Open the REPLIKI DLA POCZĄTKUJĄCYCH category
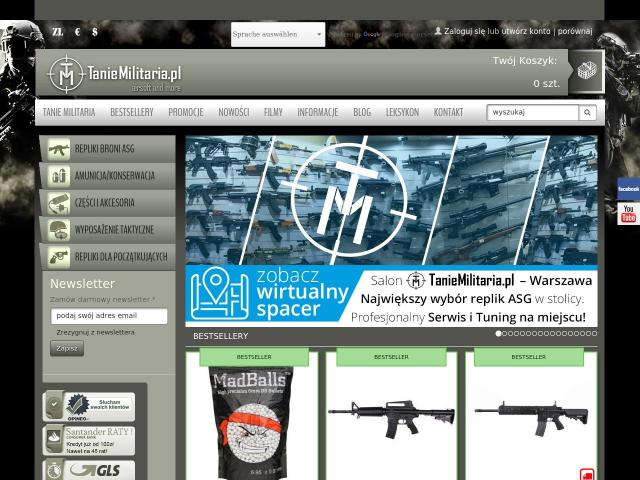The width and height of the screenshot is (640, 480). pos(107,257)
